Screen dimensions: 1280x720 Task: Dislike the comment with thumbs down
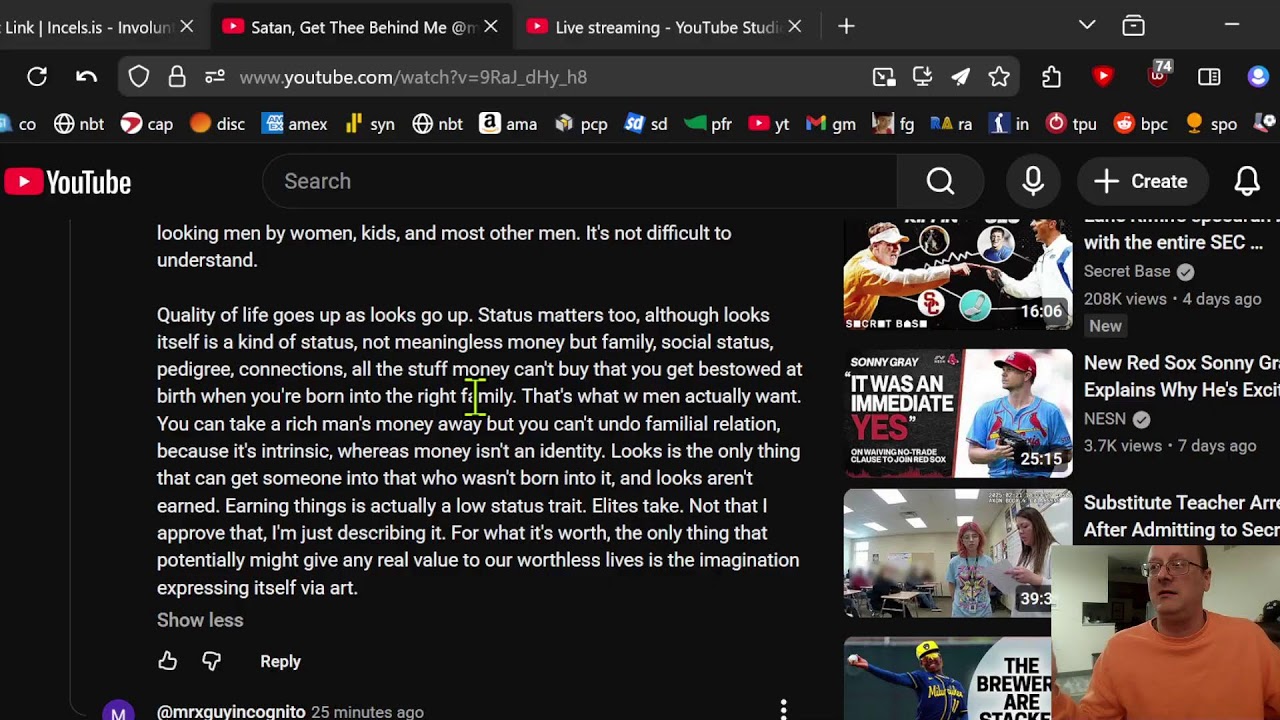(x=211, y=661)
